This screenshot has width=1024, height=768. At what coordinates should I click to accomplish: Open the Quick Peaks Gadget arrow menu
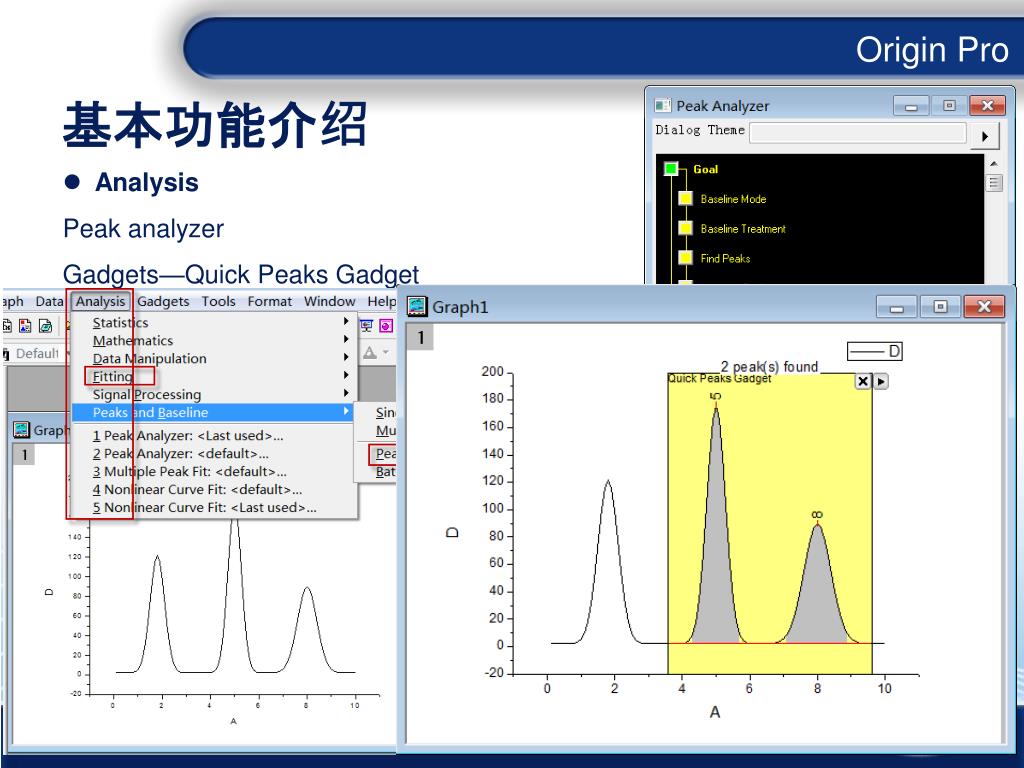881,381
